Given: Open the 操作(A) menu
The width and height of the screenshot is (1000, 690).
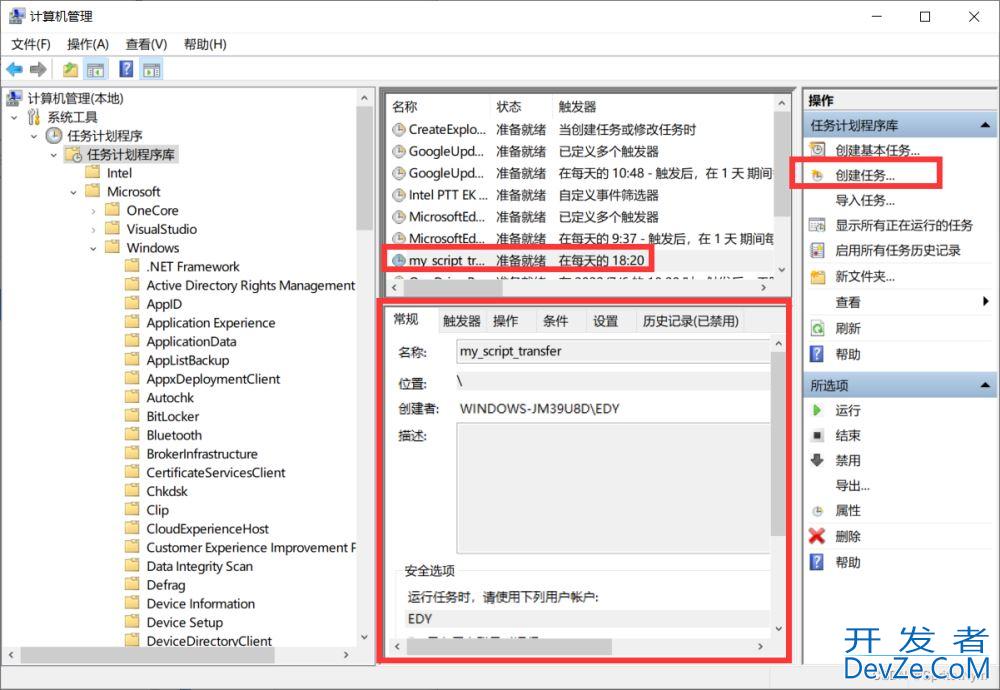Looking at the screenshot, I should coord(88,44).
